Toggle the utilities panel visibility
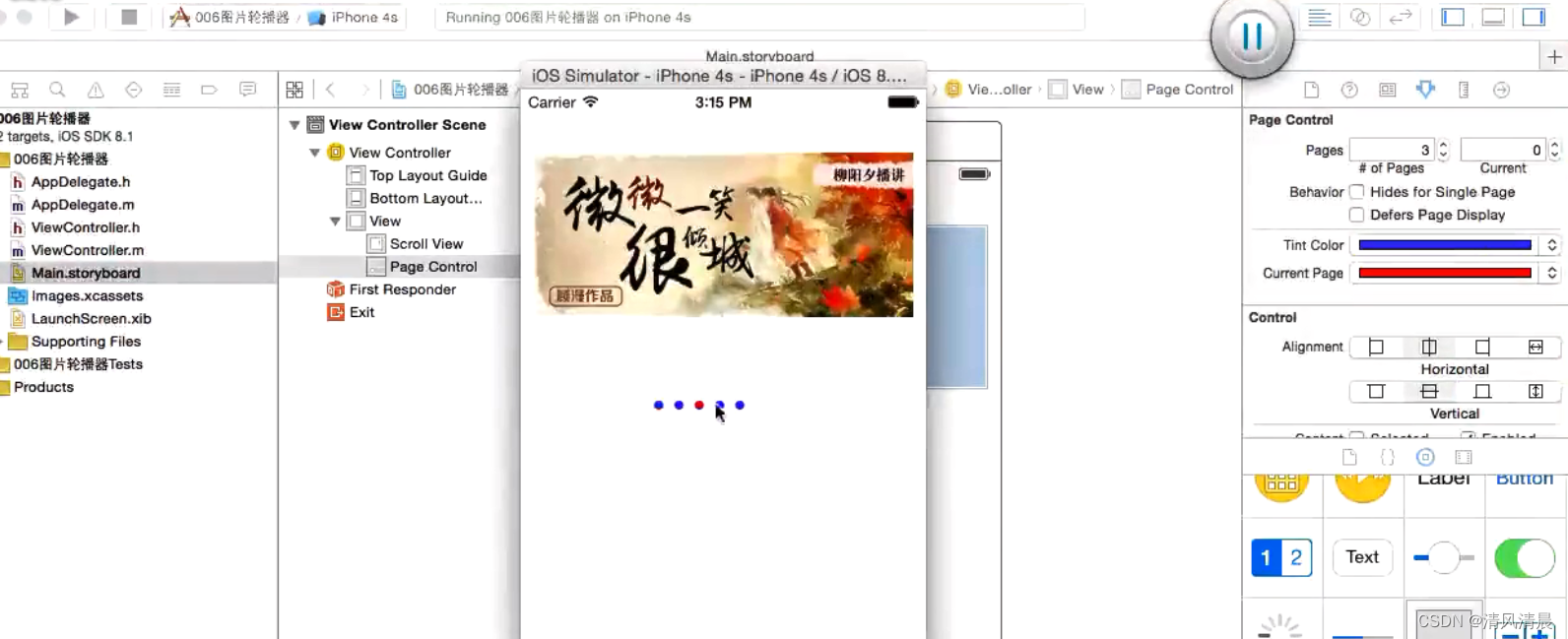This screenshot has height=639, width=1568. point(1534,18)
